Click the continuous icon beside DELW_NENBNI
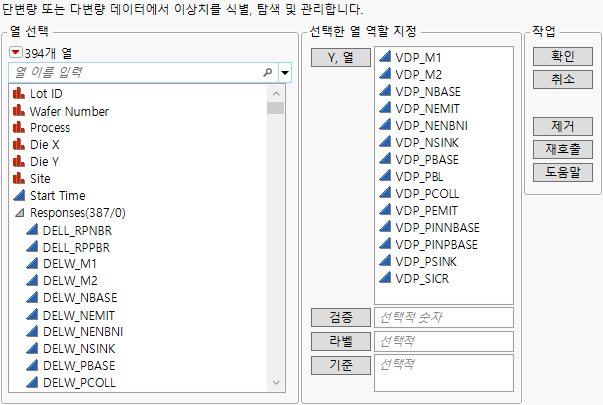Screen dimensions: 603x405 click(32, 331)
